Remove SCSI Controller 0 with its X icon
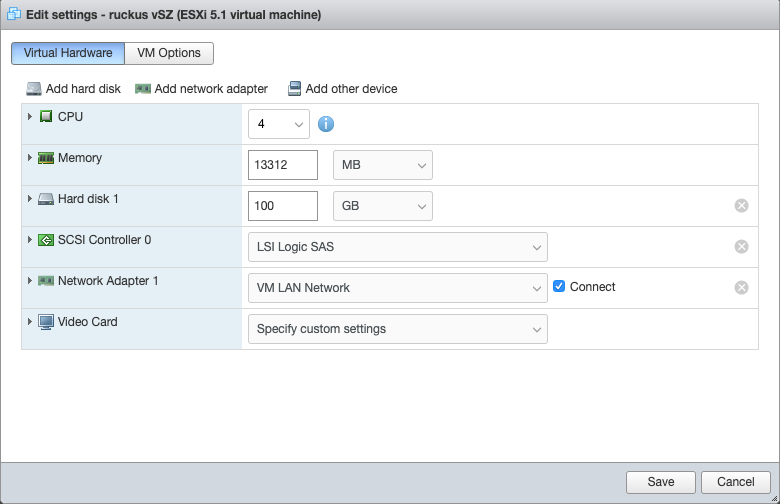This screenshot has height=504, width=780. pyautogui.click(x=741, y=247)
